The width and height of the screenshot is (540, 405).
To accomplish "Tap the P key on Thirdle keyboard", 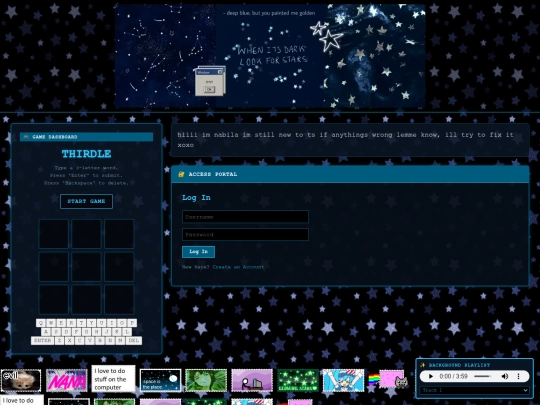I will pyautogui.click(x=132, y=323).
